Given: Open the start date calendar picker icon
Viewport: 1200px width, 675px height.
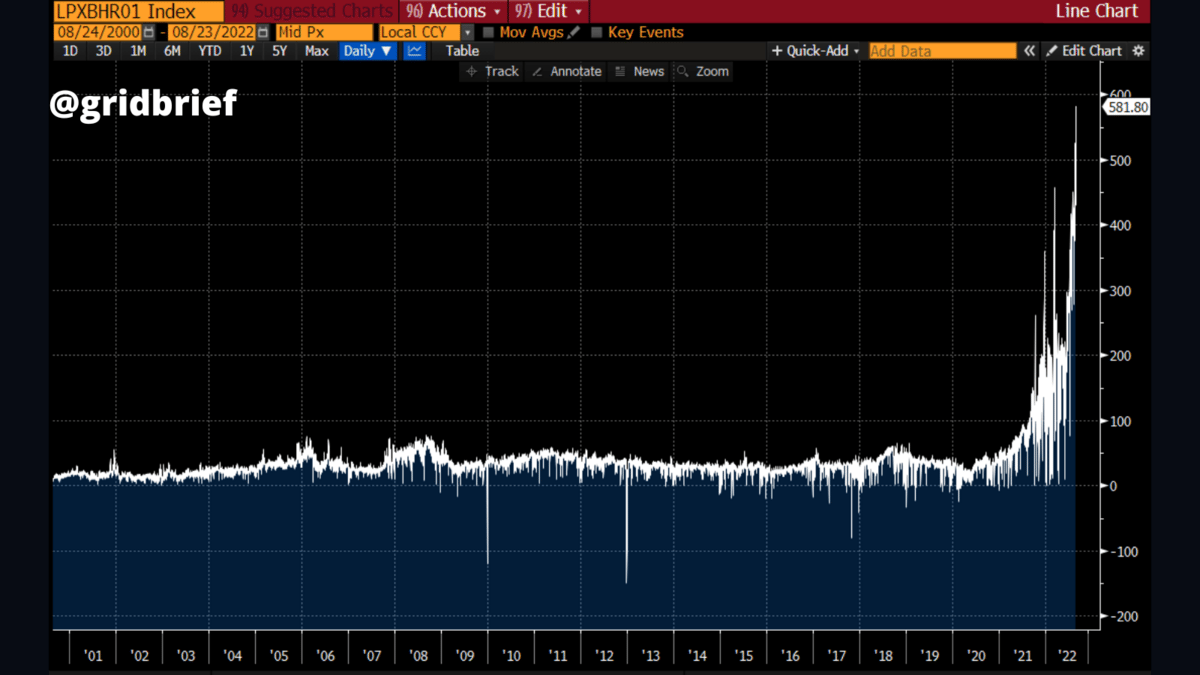Looking at the screenshot, I should (x=149, y=32).
